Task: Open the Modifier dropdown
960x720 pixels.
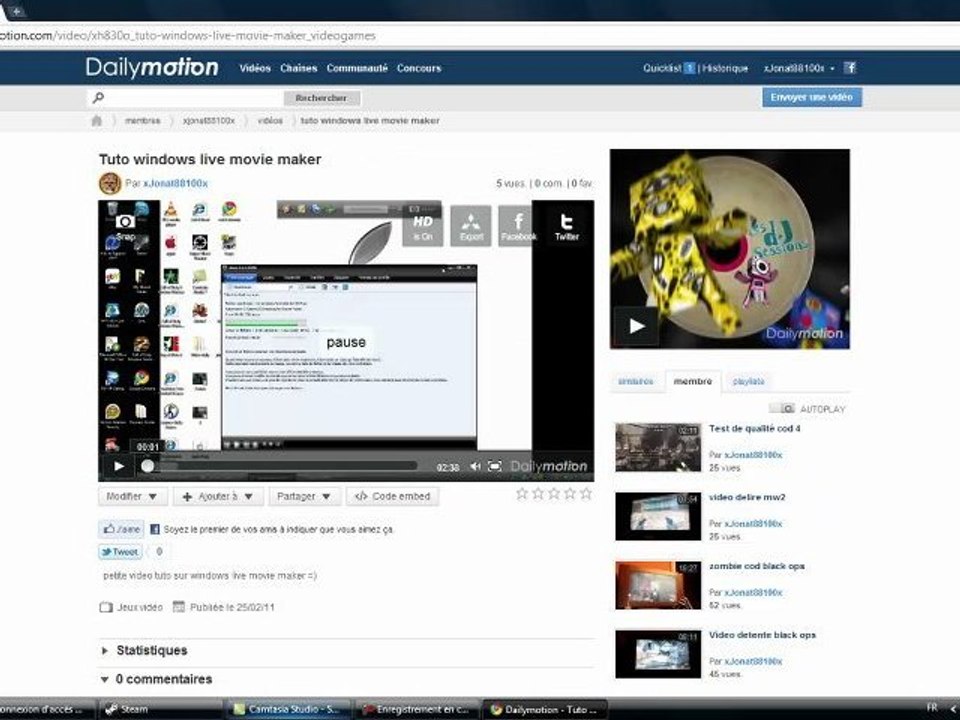Action: point(132,497)
